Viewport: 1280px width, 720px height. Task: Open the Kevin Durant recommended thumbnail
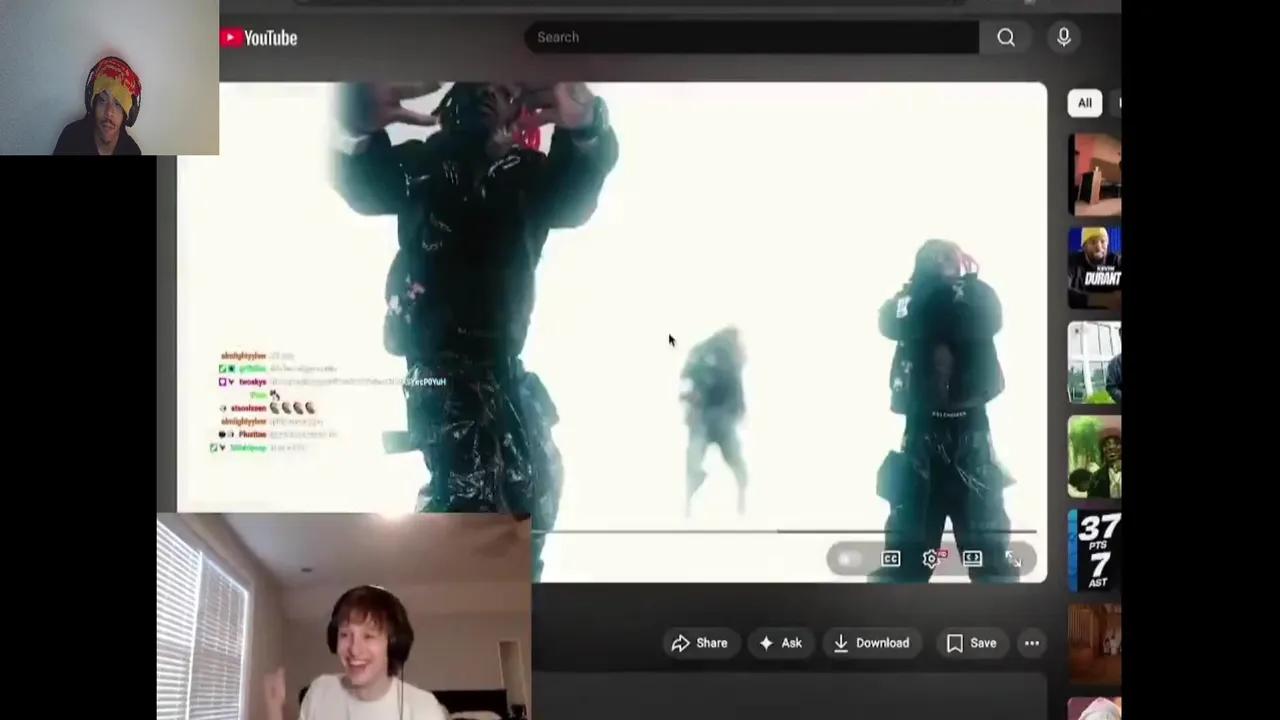click(x=1094, y=268)
